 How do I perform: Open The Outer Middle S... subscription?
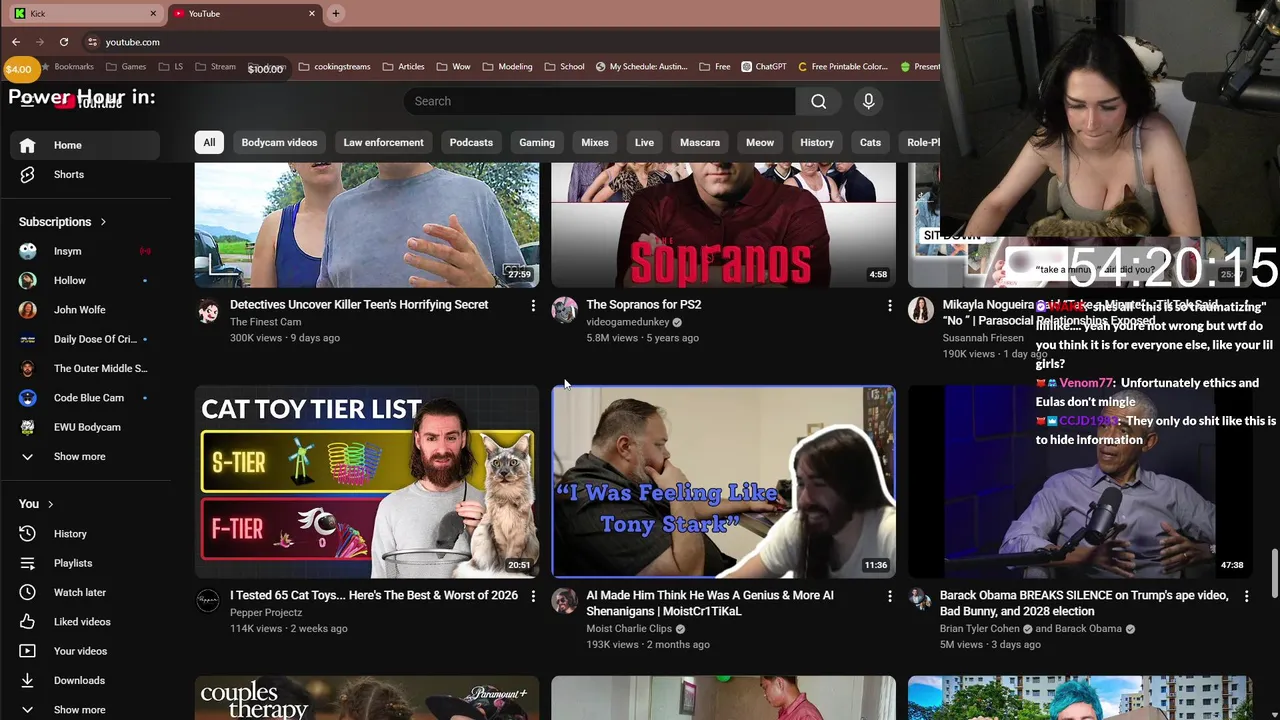[x=85, y=368]
